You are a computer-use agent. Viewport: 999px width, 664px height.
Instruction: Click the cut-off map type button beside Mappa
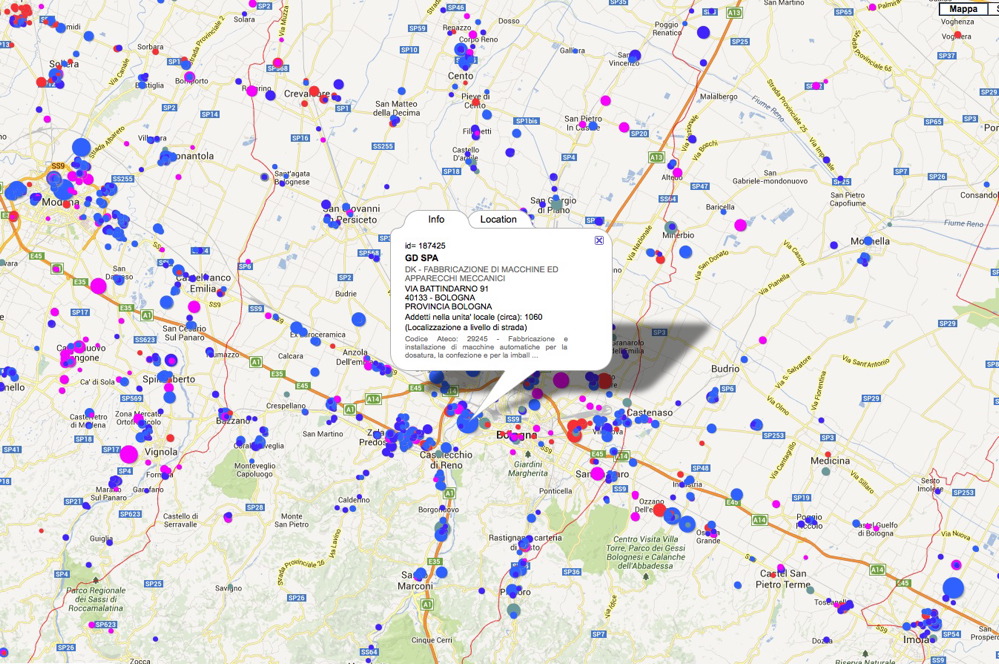[993, 8]
